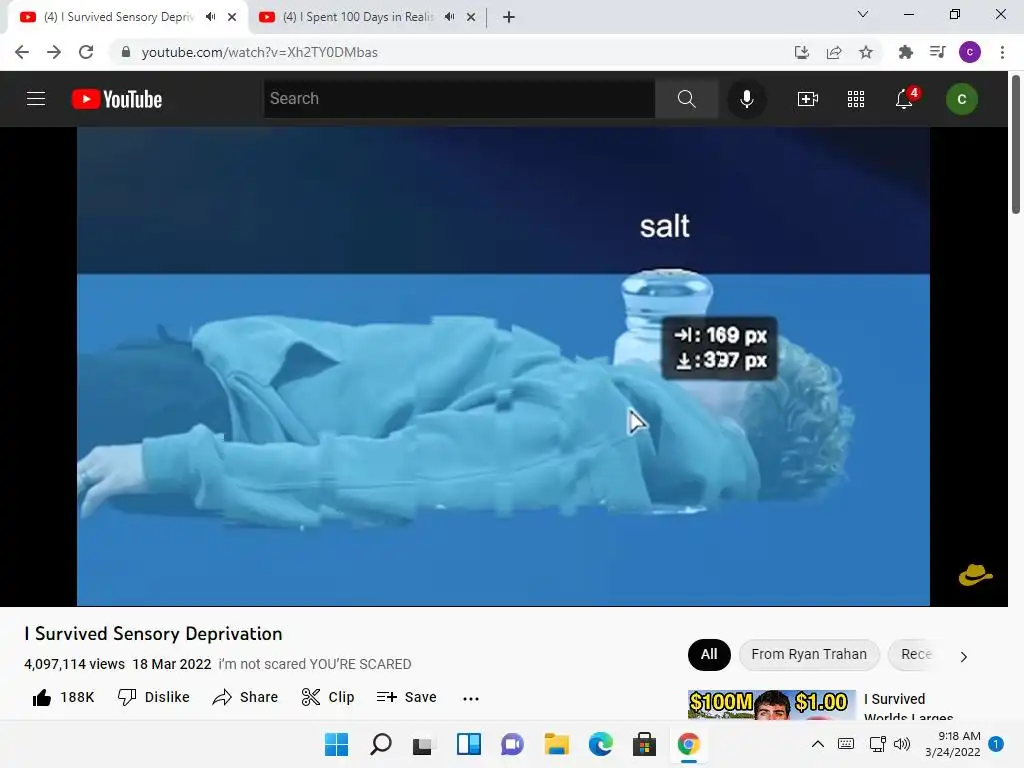The image size is (1024, 768).
Task: Close the I Survived Sensory Deprivation tab
Action: click(x=232, y=17)
